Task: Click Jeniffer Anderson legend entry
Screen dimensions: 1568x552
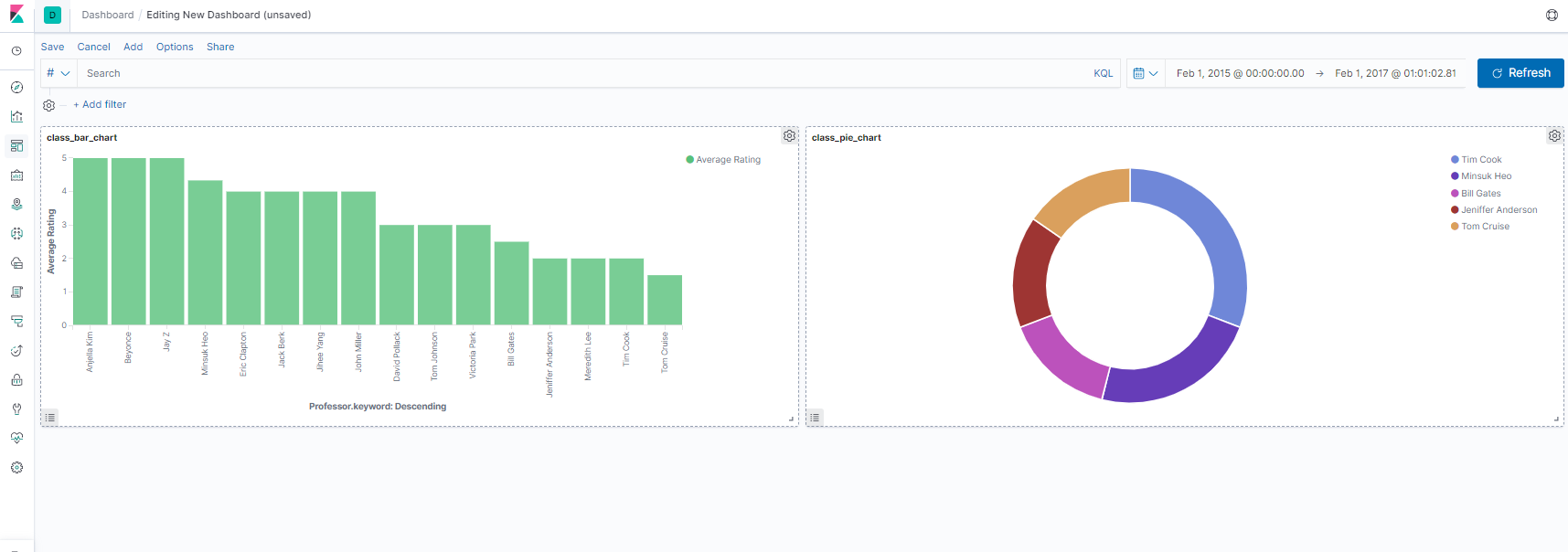Action: 1494,210
